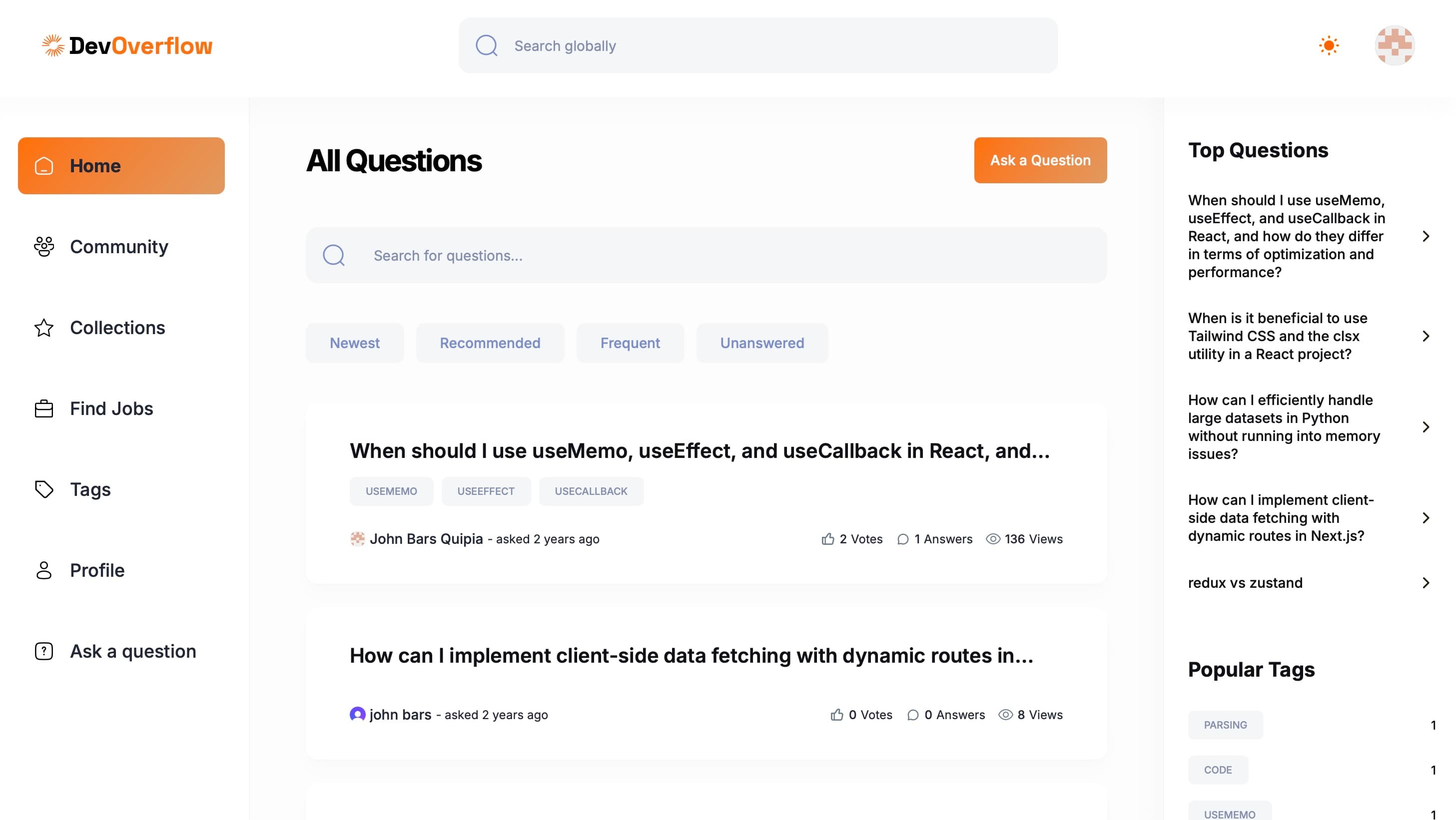1456x820 pixels.
Task: Toggle the Unanswered filter
Action: (762, 343)
